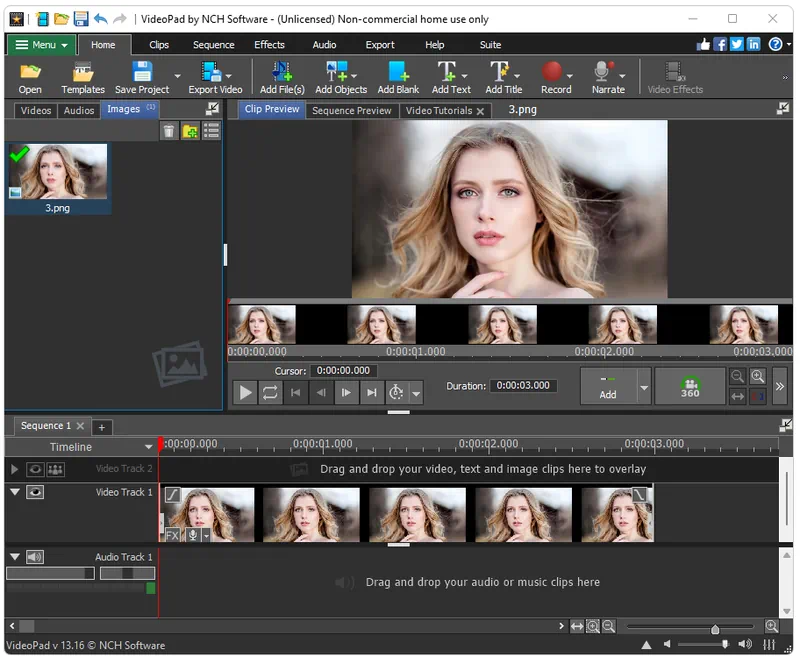
Task: Toggle loop playback button
Action: click(x=270, y=393)
